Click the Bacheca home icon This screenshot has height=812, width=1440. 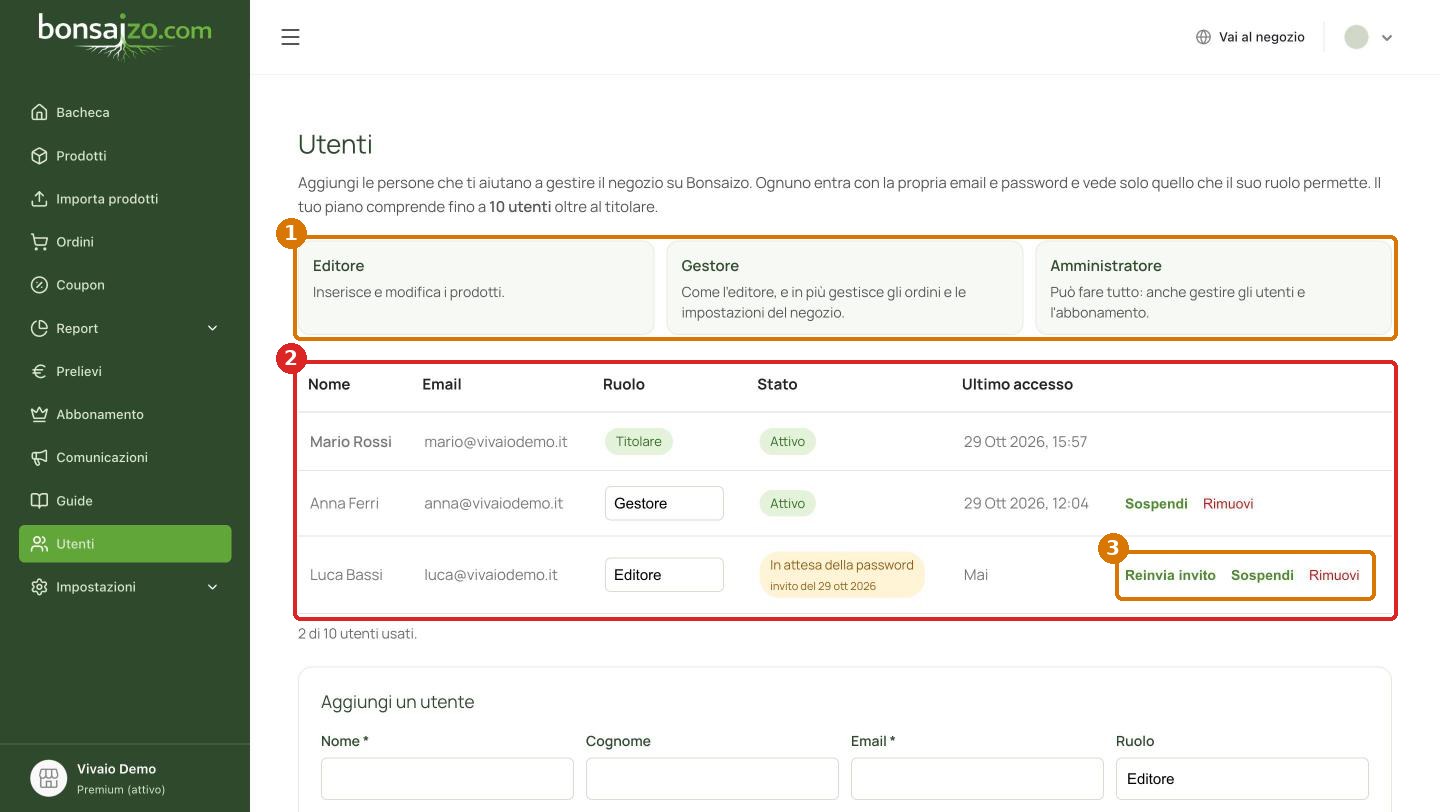coord(39,112)
